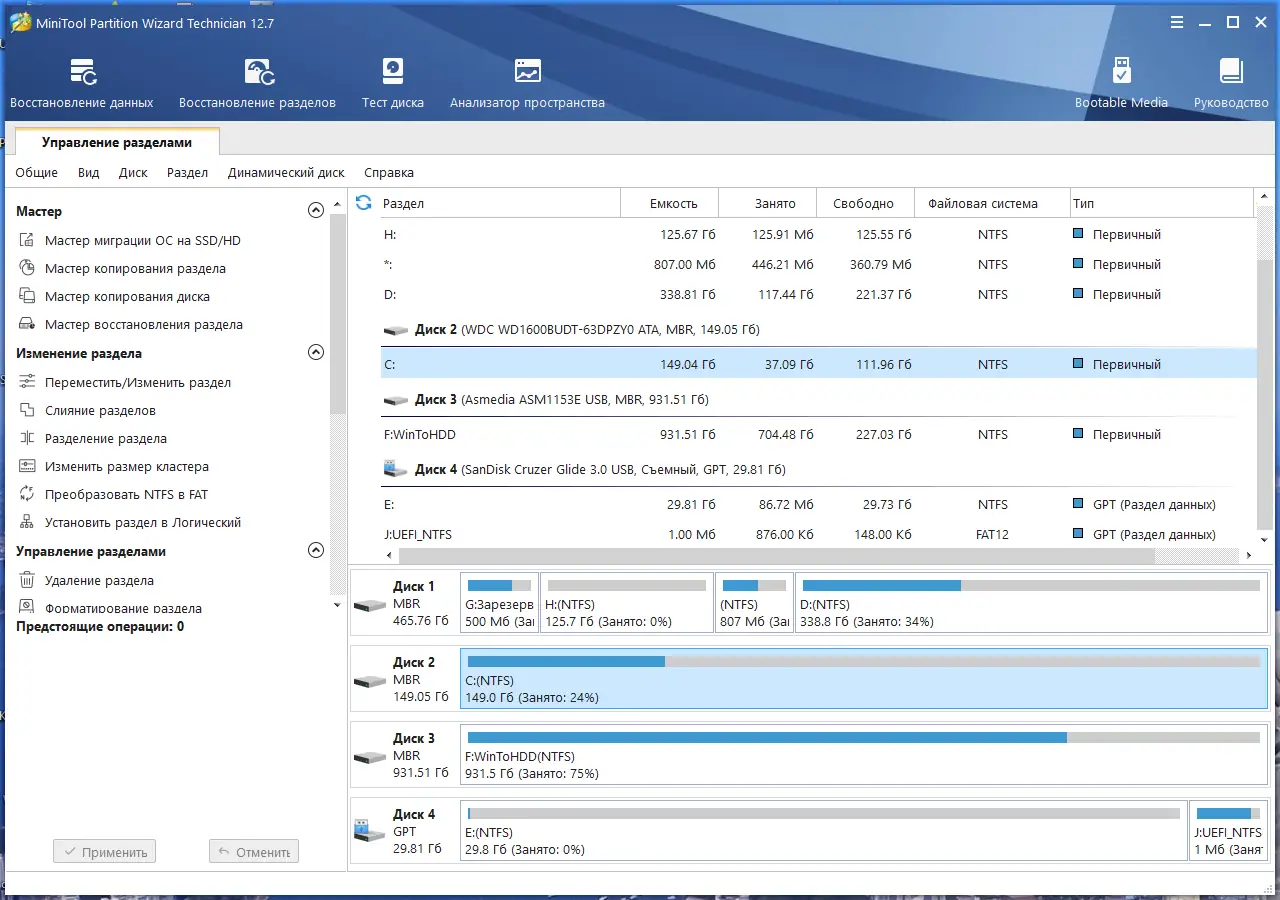The height and width of the screenshot is (900, 1280).
Task: Collapse the Управление разделами sidebar section
Action: pos(316,551)
